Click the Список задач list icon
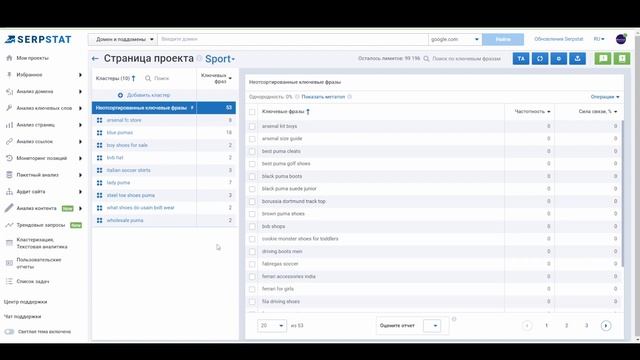The image size is (640, 360). 9,281
